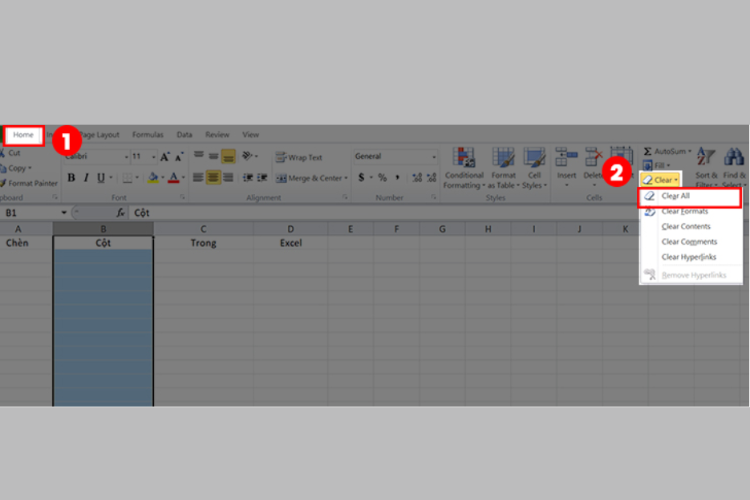Image resolution: width=750 pixels, height=500 pixels.
Task: Open Cell Styles gallery
Action: 534,168
